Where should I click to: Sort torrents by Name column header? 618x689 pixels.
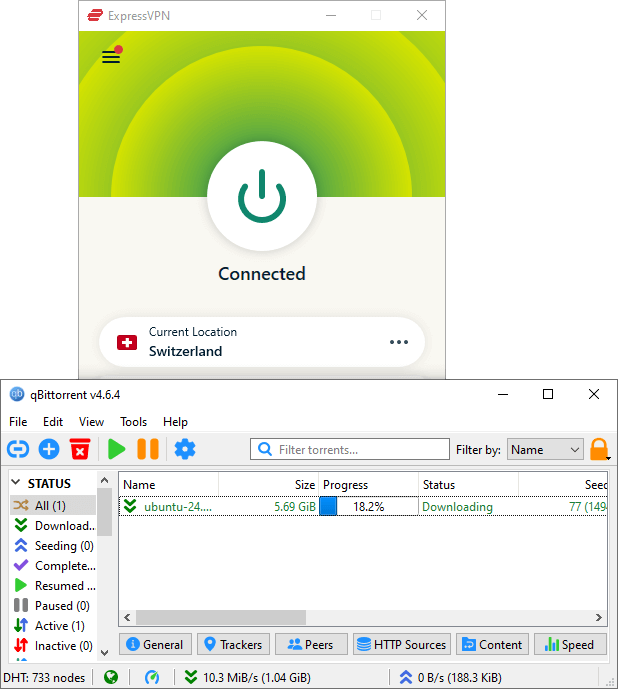(x=169, y=485)
